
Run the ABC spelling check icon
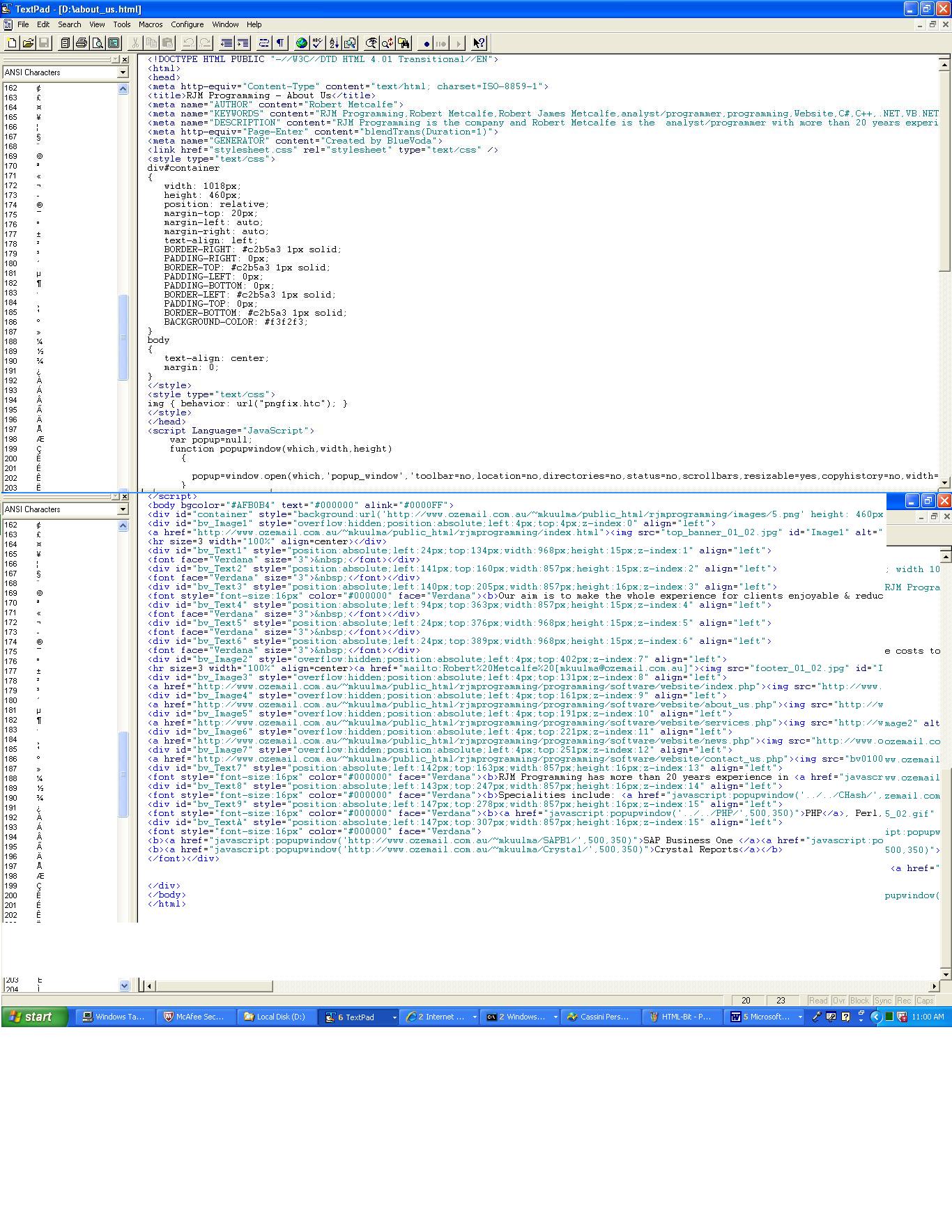317,43
